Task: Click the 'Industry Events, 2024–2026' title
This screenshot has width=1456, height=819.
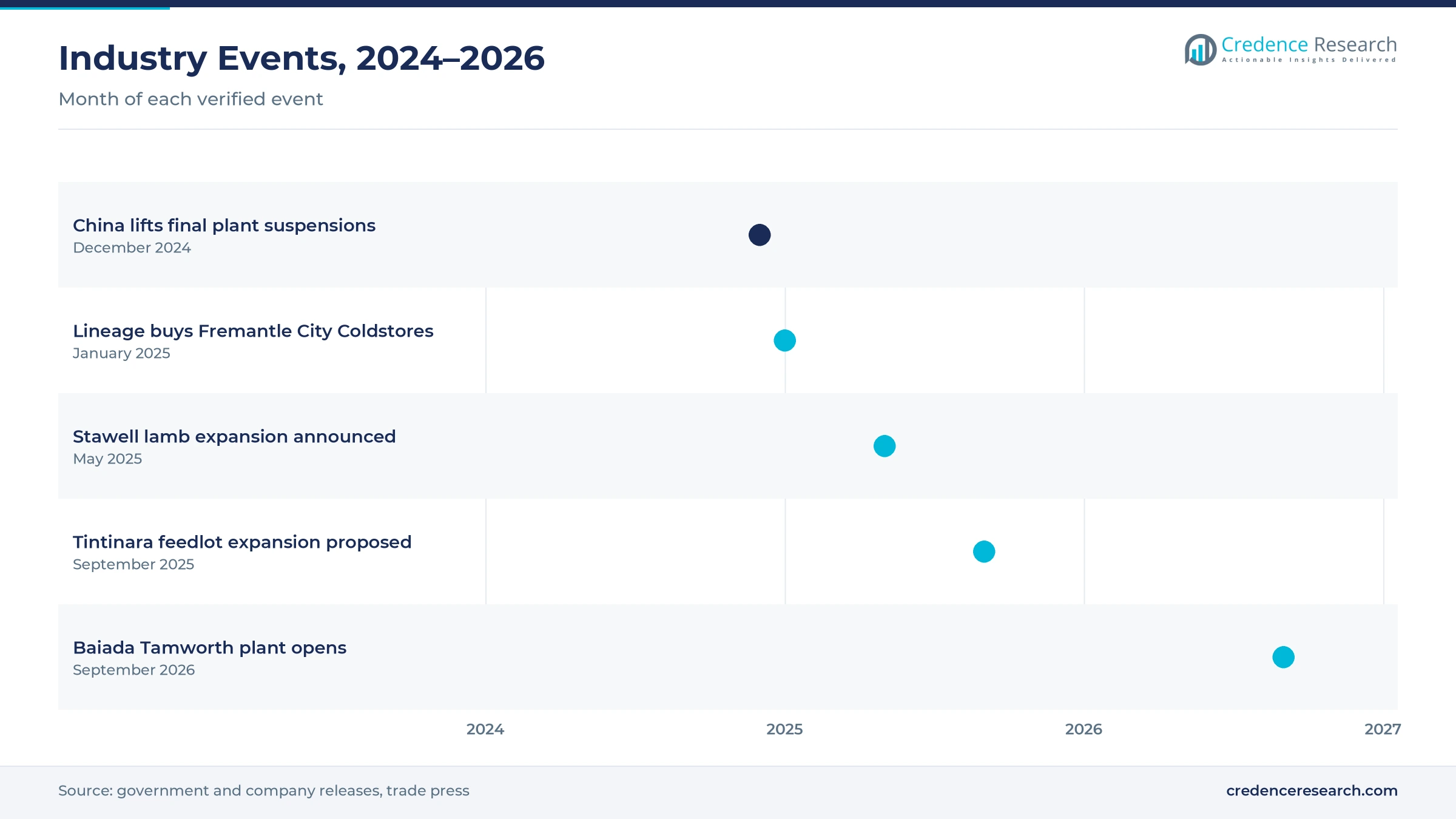Action: pos(302,58)
